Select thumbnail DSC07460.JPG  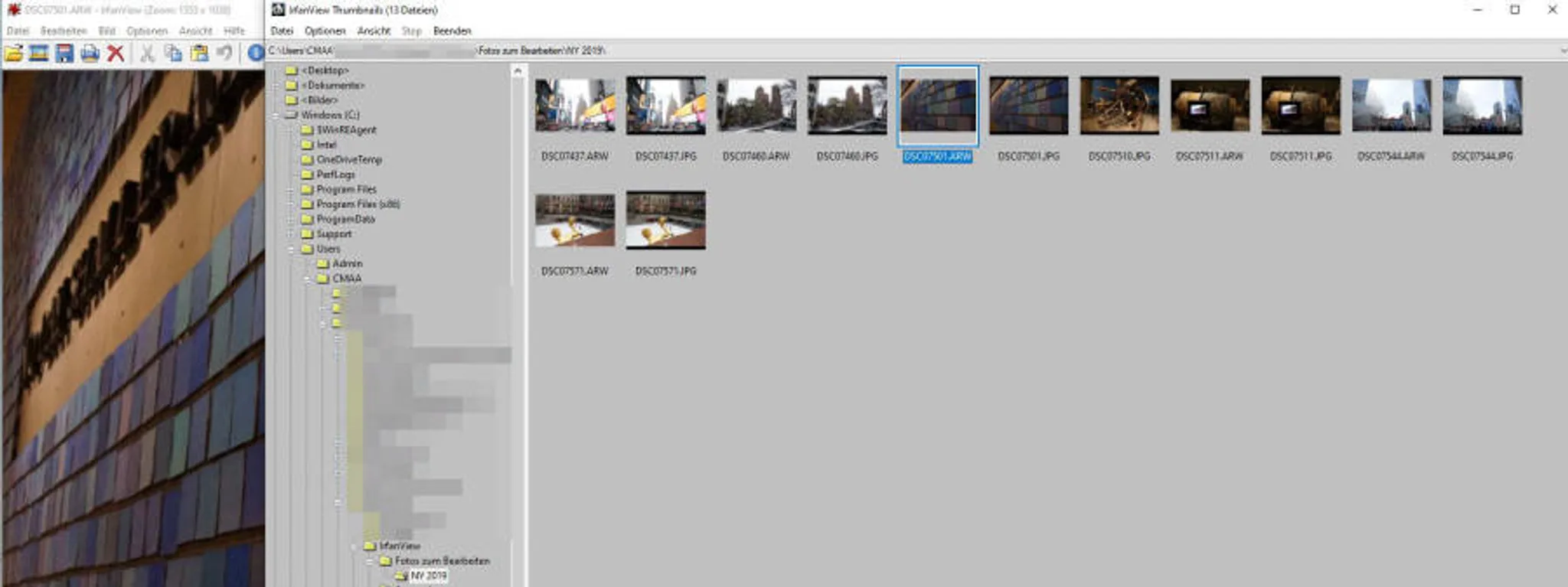tap(848, 106)
